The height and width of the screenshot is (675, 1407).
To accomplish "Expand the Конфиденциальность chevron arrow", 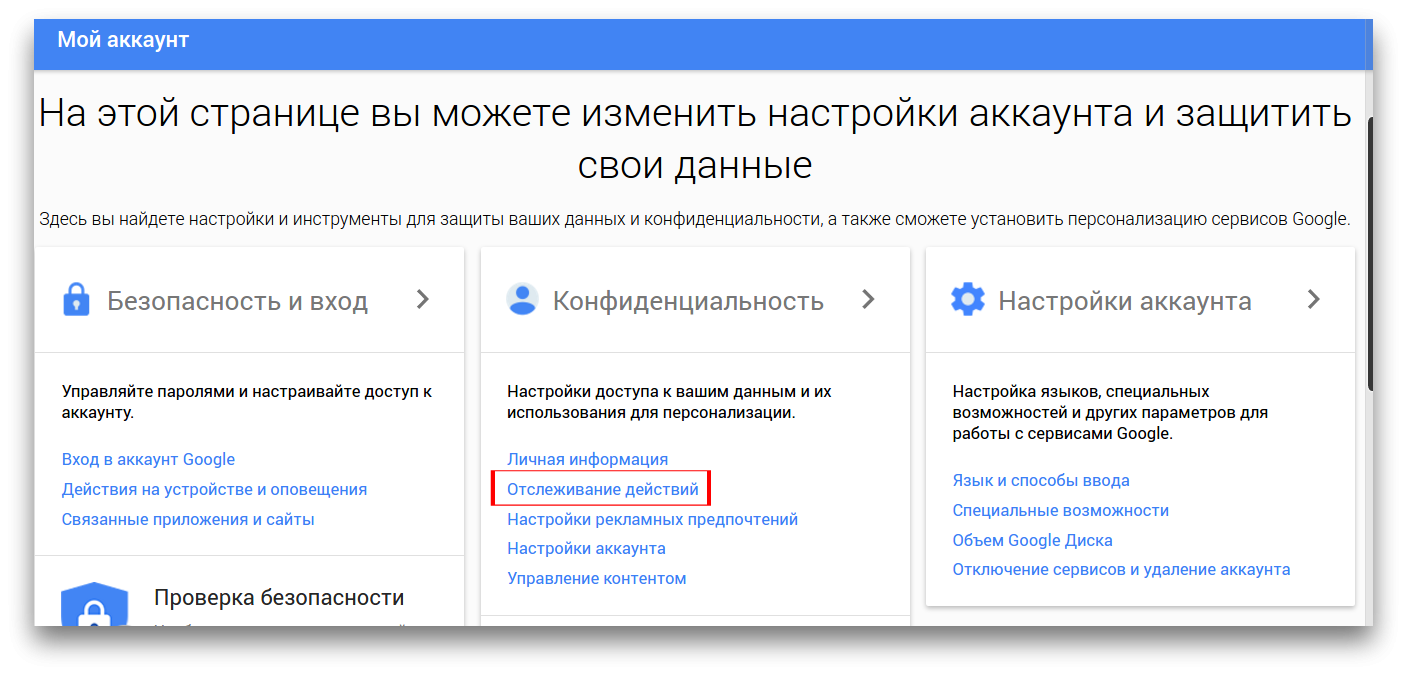I will pos(868,299).
